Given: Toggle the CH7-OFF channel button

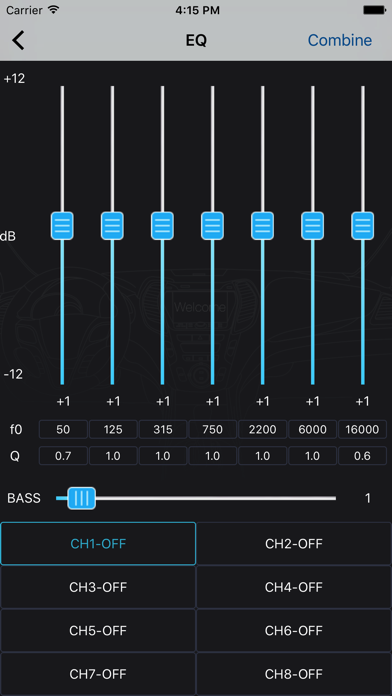Looking at the screenshot, I should coord(98,674).
